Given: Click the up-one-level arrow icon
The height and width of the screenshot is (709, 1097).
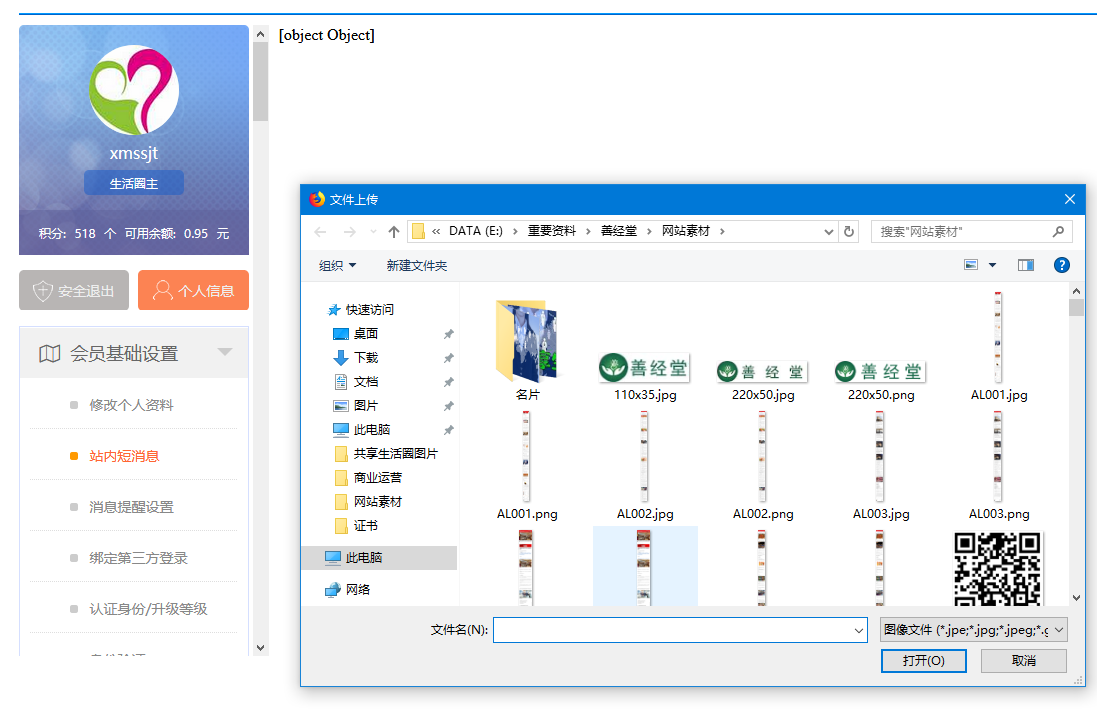Looking at the screenshot, I should pos(394,232).
